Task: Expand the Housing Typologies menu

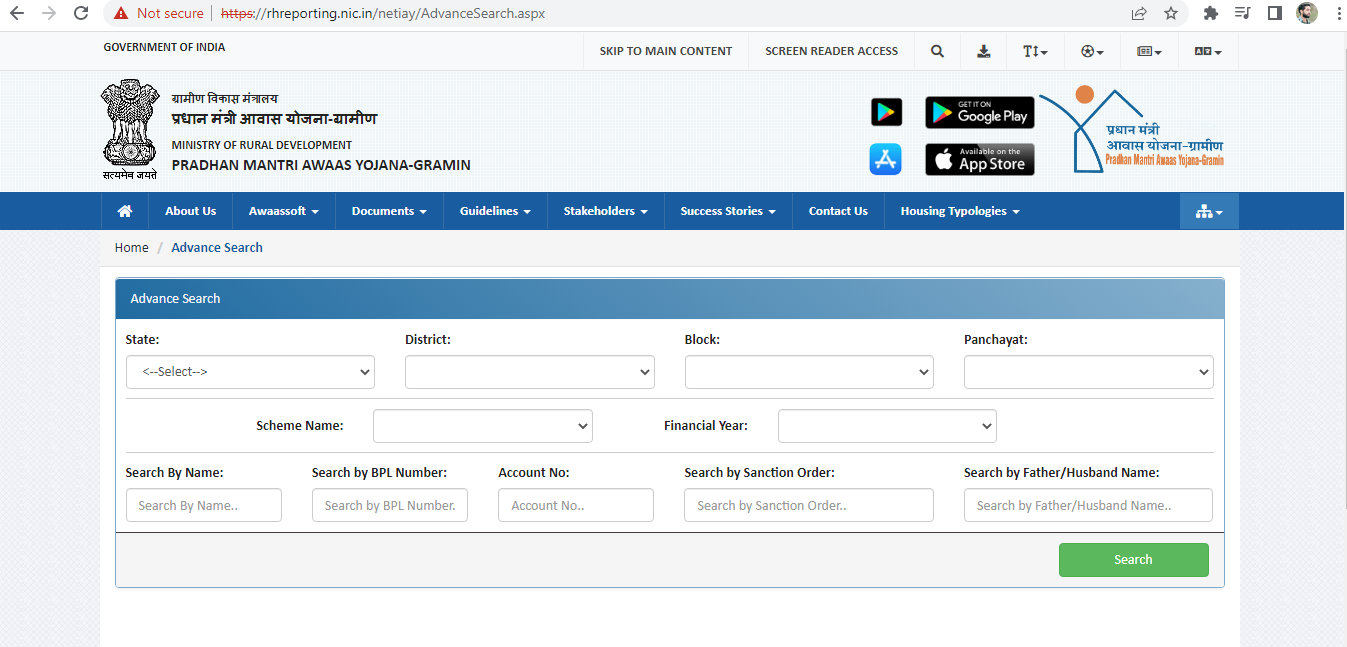Action: (x=960, y=211)
